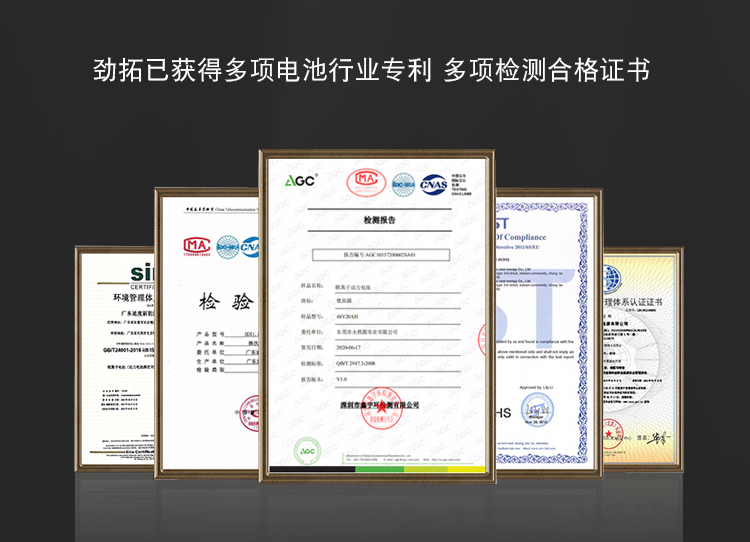Click the green AGC round seal
Viewport: 750px width, 542px height.
tap(307, 451)
